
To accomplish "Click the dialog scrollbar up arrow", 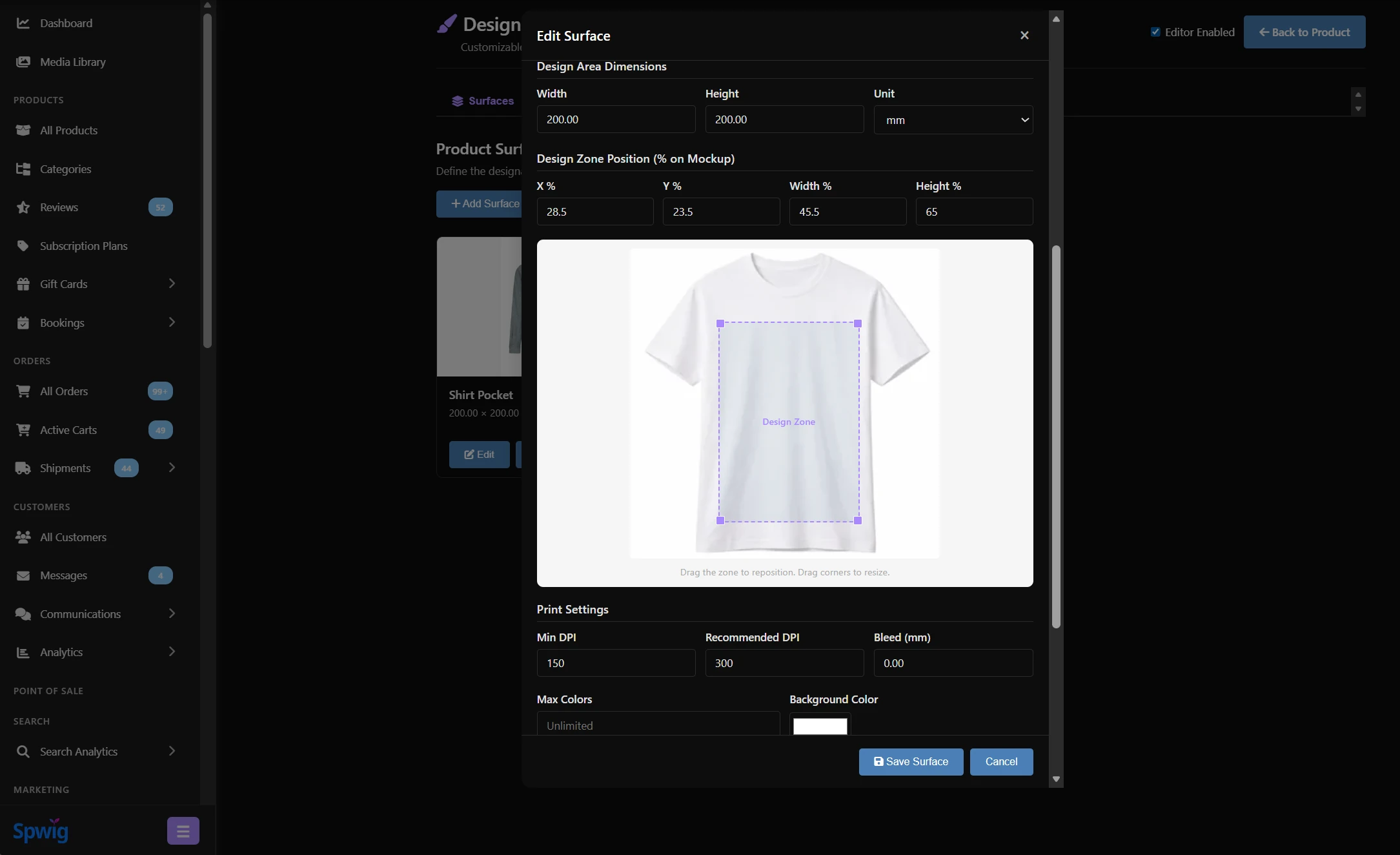I will click(1056, 19).
